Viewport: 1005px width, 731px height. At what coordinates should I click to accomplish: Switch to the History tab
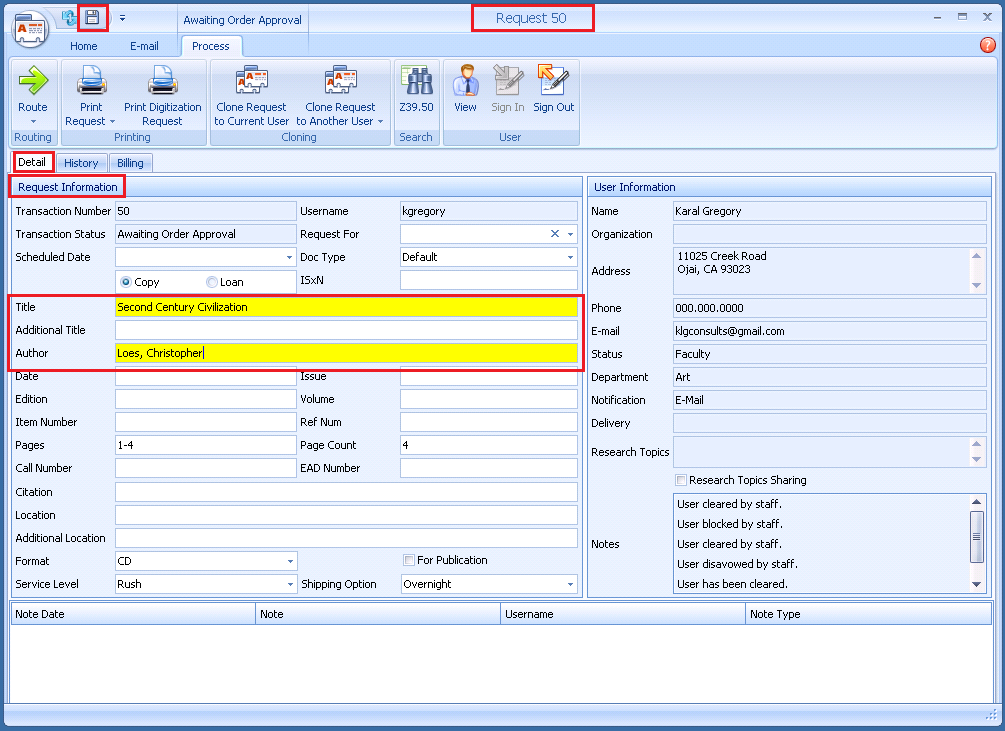pos(81,163)
